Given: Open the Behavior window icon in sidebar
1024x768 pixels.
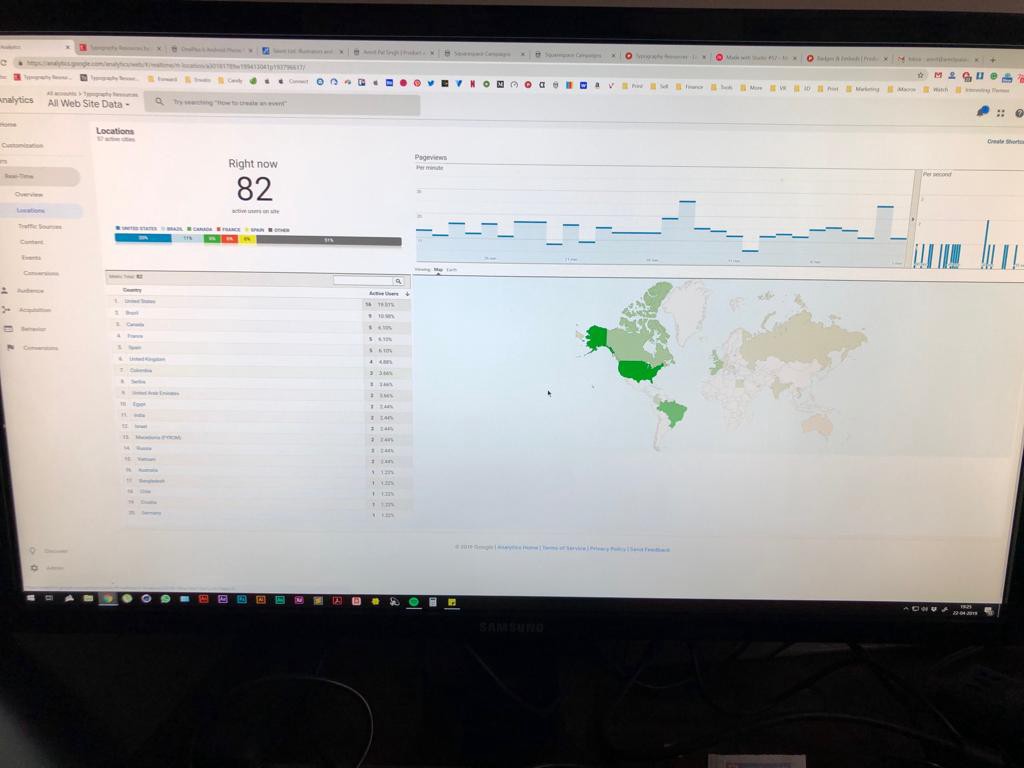Looking at the screenshot, I should coord(8,328).
